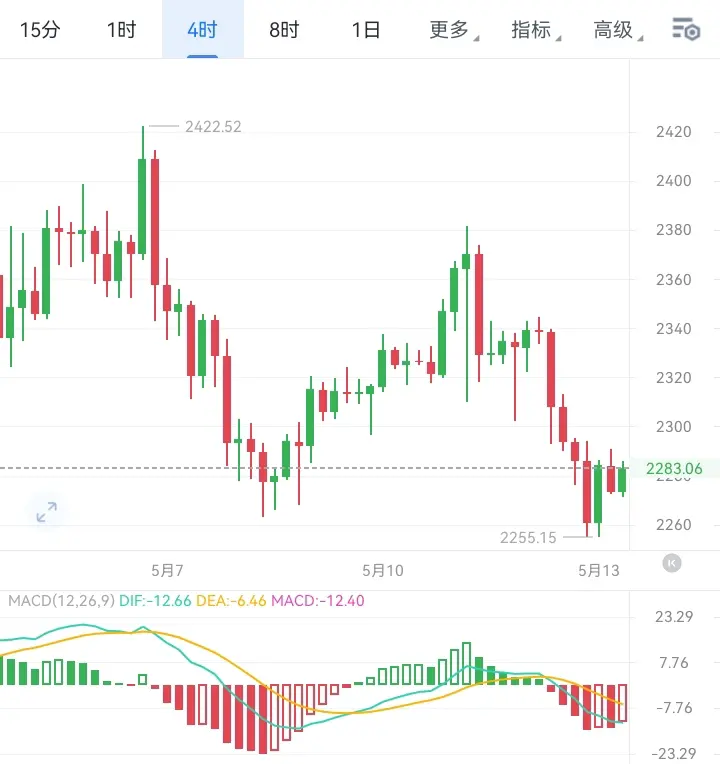Switch to the 1日 timeframe tab
Viewport: 720px width, 764px height.
(366, 30)
